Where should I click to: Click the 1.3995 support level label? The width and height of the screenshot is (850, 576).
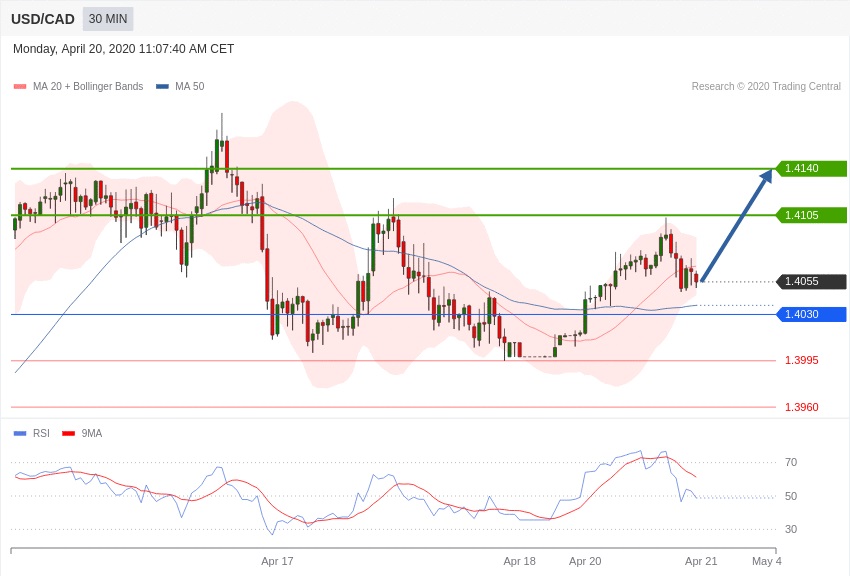[802, 360]
